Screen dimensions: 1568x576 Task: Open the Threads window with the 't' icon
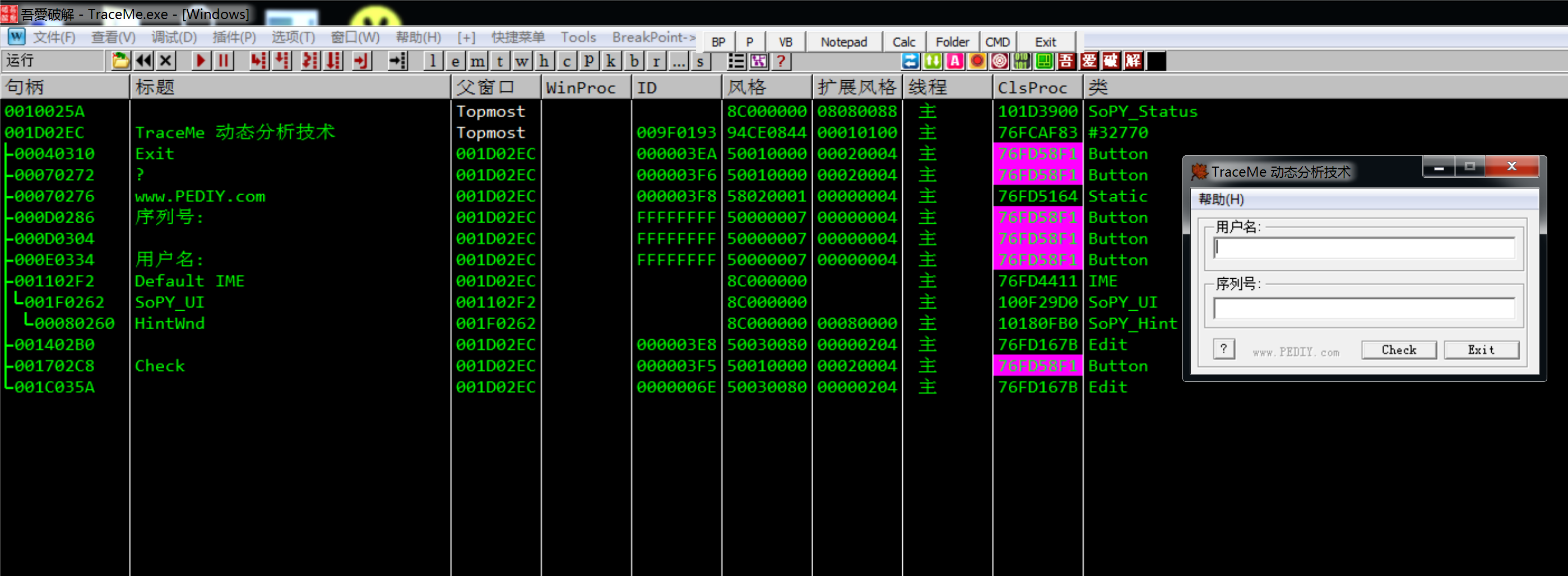click(500, 61)
